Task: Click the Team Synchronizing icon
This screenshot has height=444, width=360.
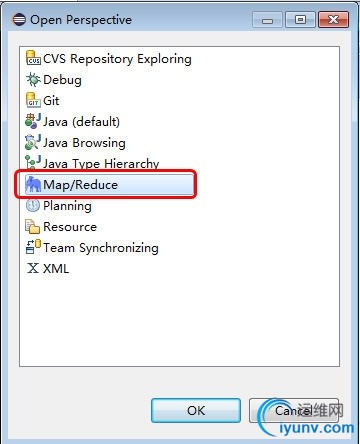Action: [x=33, y=247]
